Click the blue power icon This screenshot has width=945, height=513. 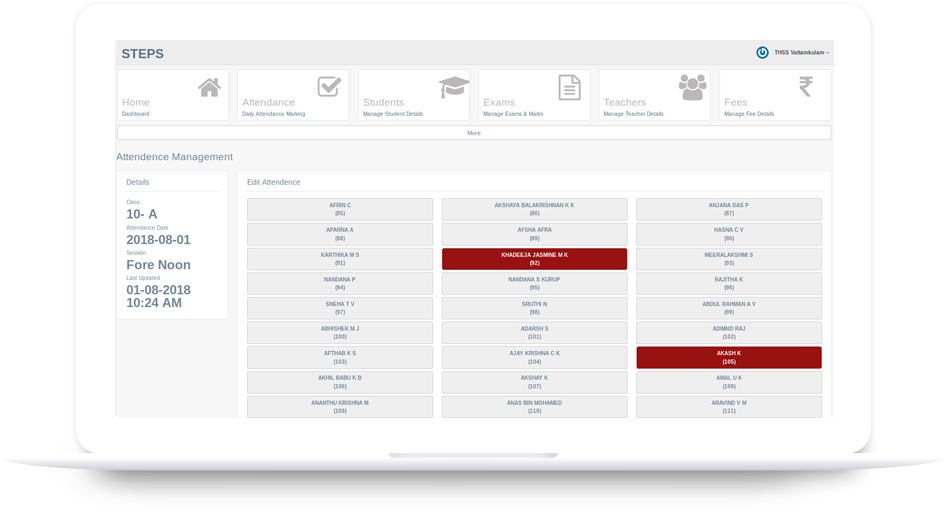tap(762, 53)
